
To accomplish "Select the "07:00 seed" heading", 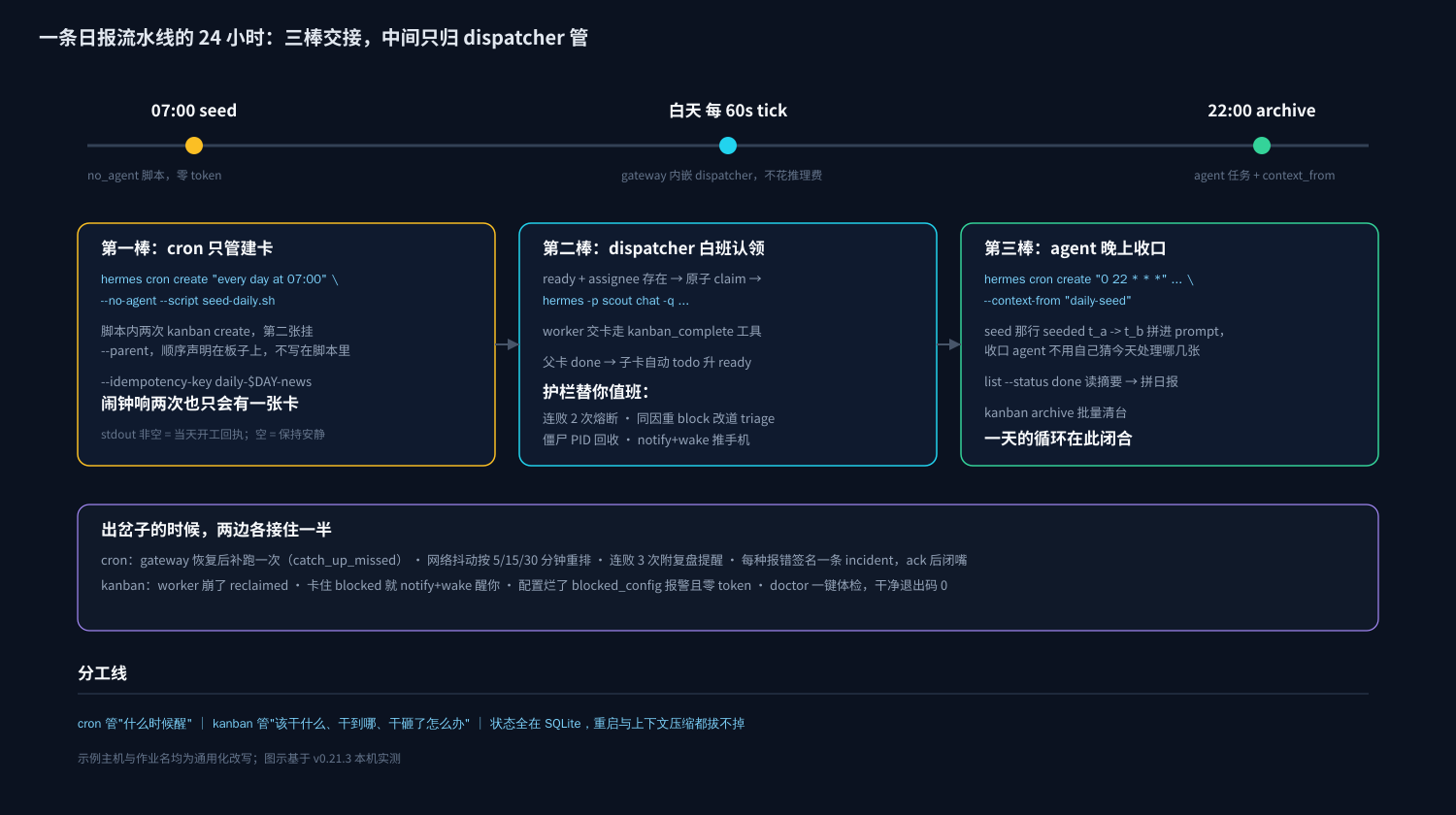I will click(x=194, y=111).
